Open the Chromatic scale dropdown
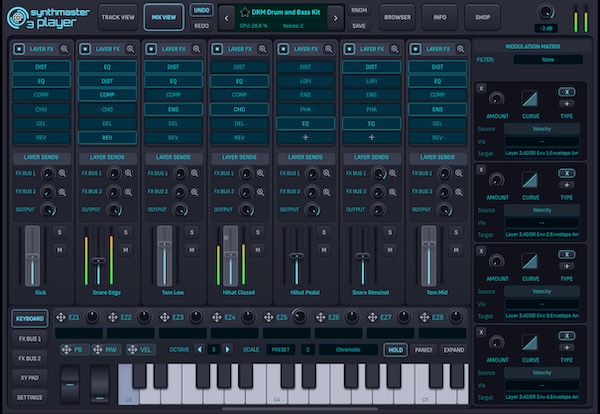 click(x=348, y=350)
